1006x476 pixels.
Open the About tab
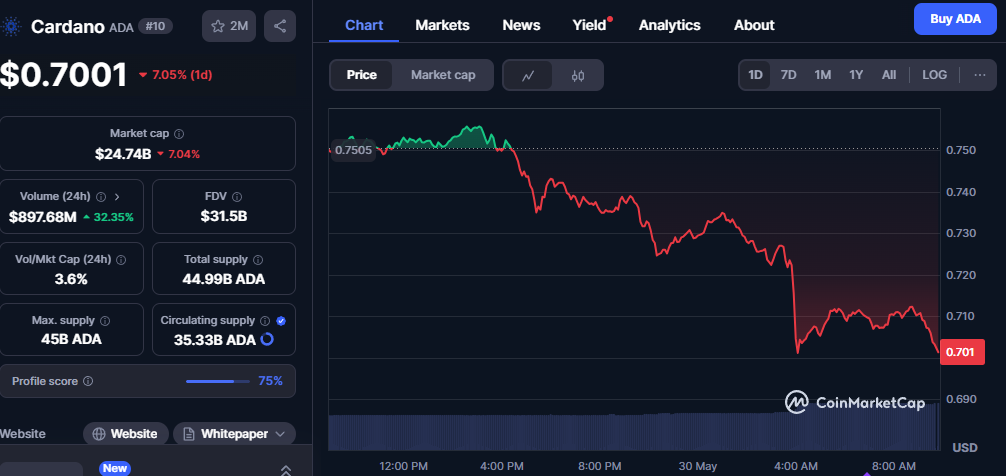[x=754, y=25]
